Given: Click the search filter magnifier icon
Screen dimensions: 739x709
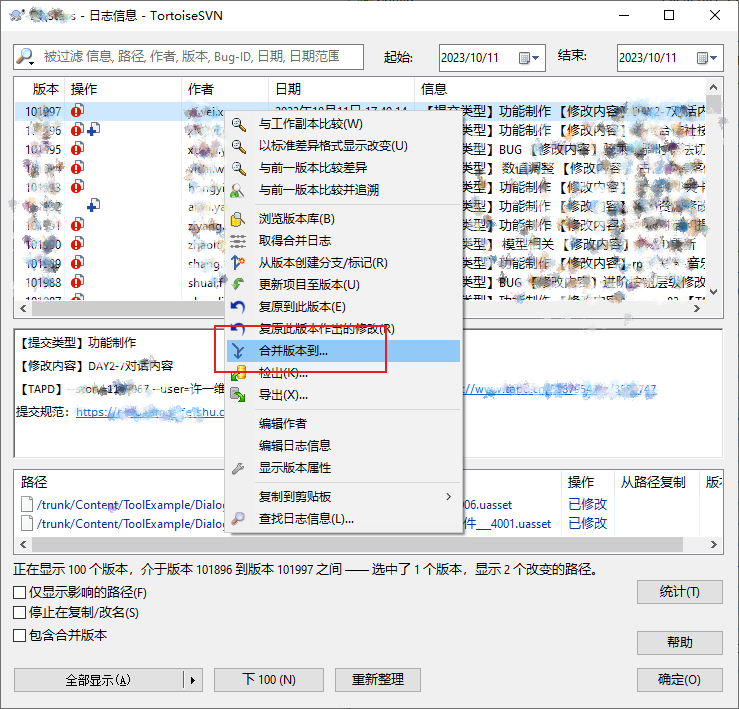Looking at the screenshot, I should 27,57.
